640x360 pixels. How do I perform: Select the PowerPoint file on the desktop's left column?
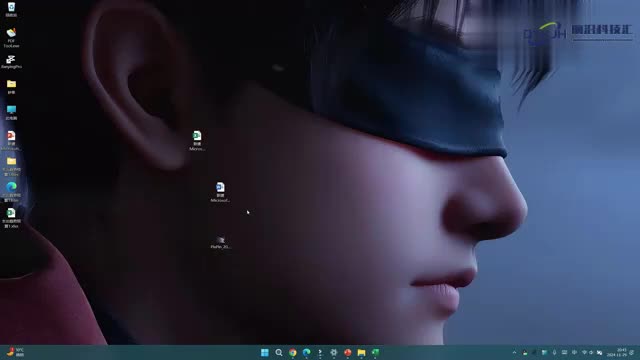[x=11, y=140]
